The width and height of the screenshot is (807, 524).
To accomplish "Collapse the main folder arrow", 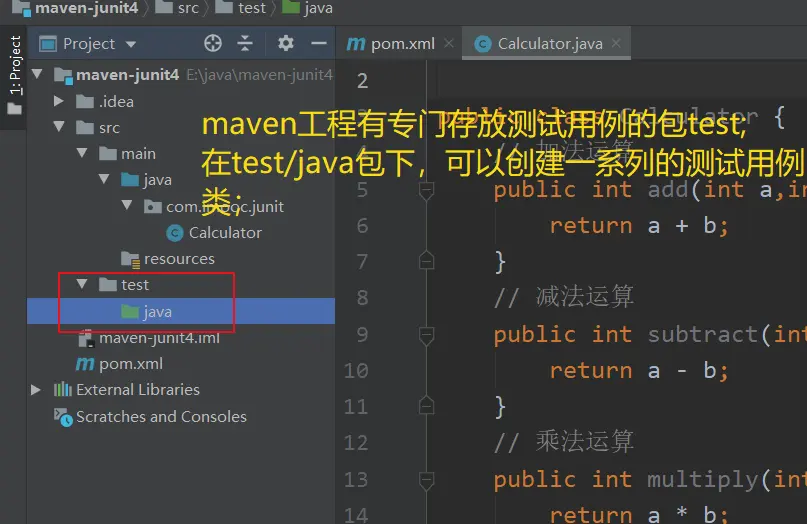I will coord(83,153).
